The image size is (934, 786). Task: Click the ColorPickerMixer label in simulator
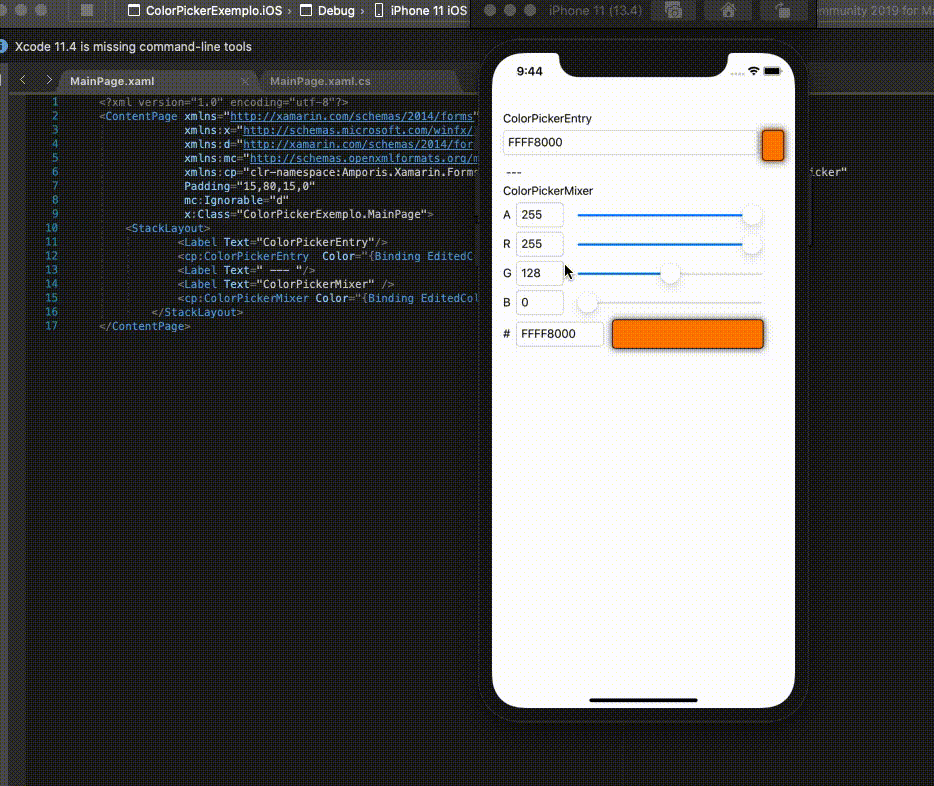point(548,191)
